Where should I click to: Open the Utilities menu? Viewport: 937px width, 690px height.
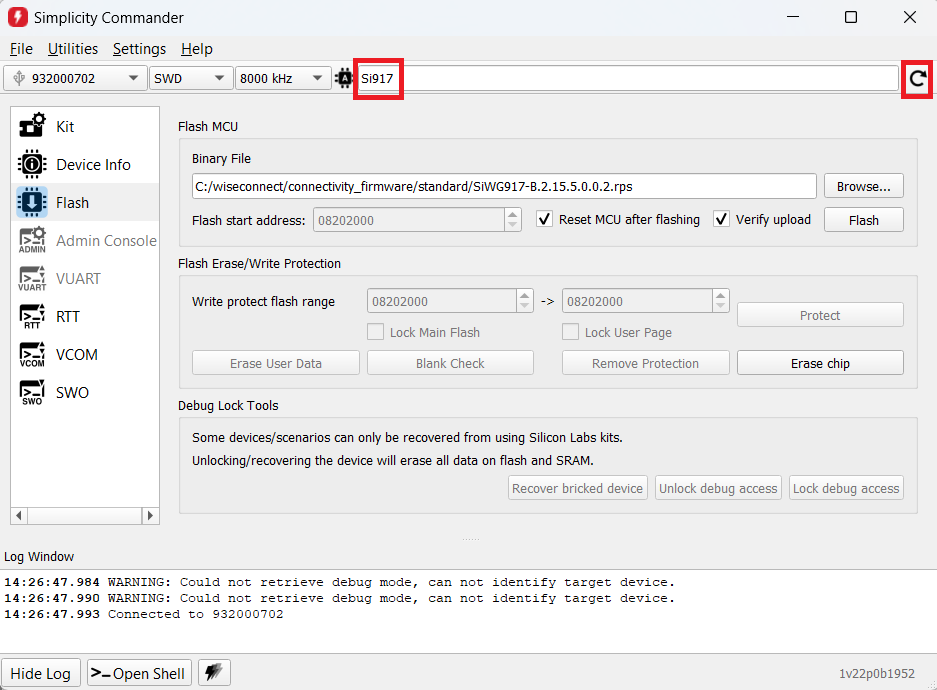[x=73, y=49]
